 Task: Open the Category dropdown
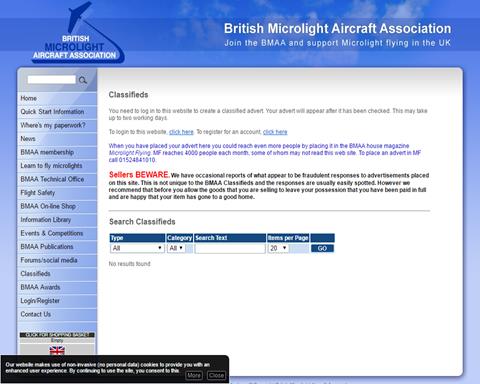click(x=176, y=248)
